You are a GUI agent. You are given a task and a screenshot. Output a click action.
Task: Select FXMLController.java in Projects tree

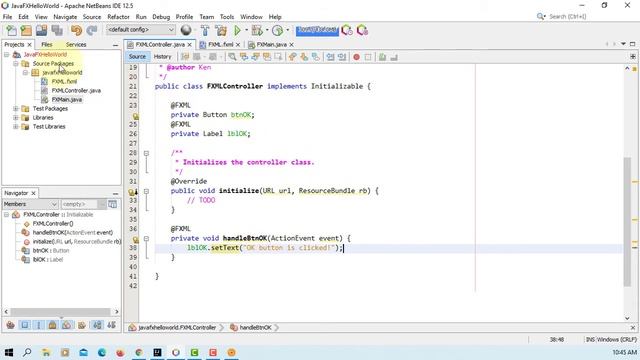[76, 91]
